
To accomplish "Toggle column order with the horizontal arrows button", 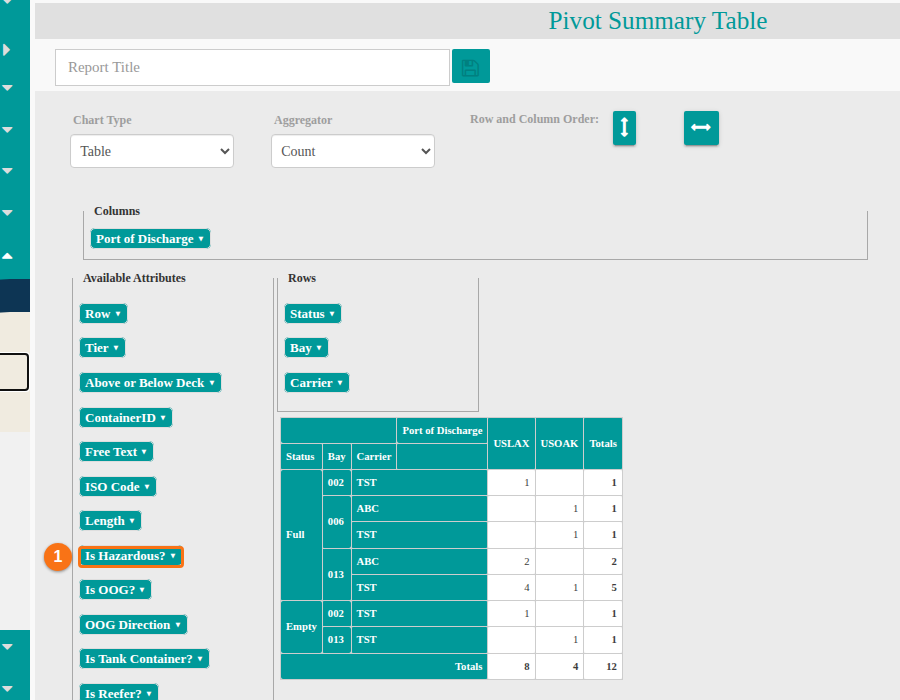I will [701, 128].
